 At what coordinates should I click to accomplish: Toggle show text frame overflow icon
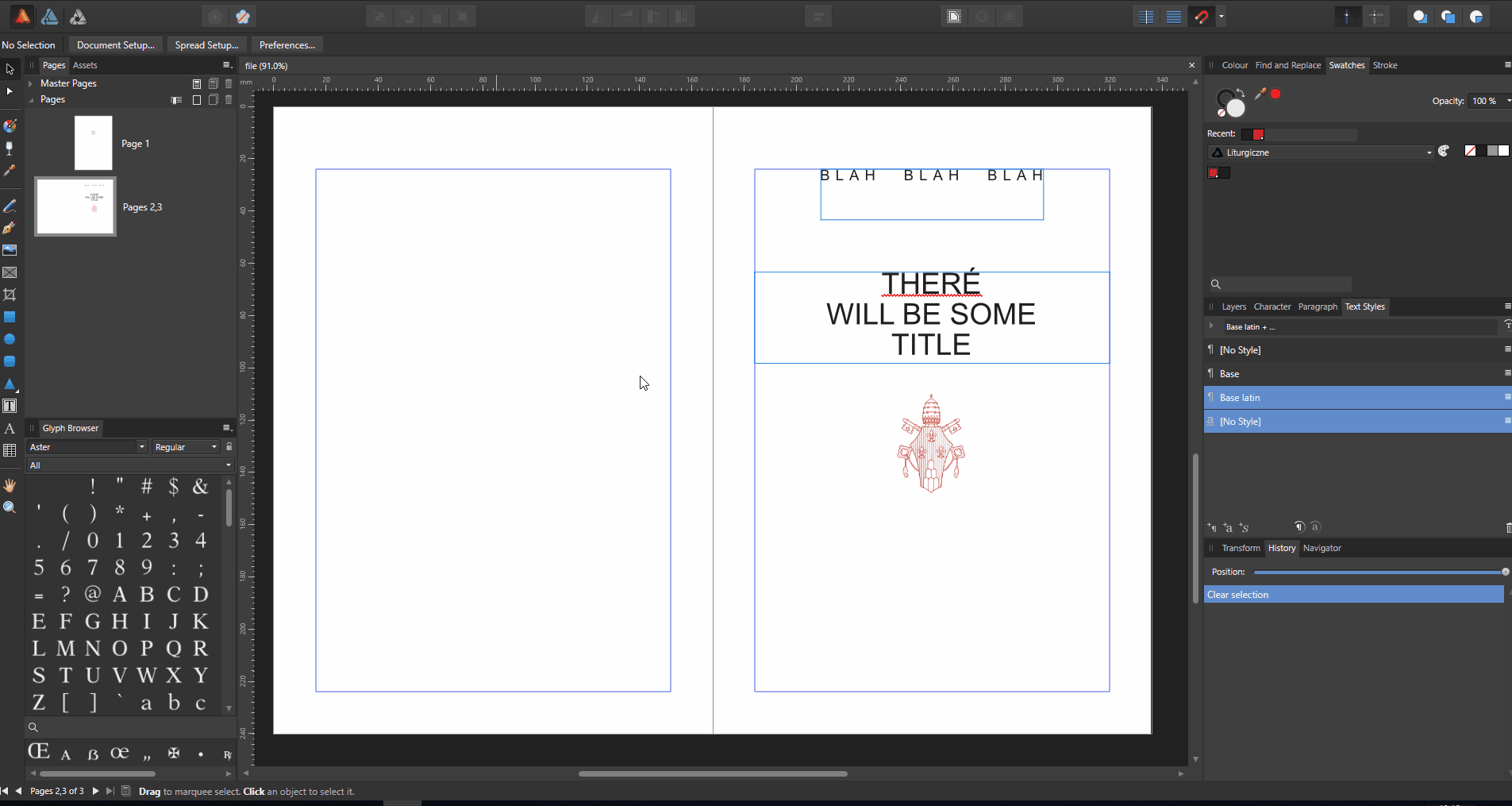pyautogui.click(x=954, y=17)
